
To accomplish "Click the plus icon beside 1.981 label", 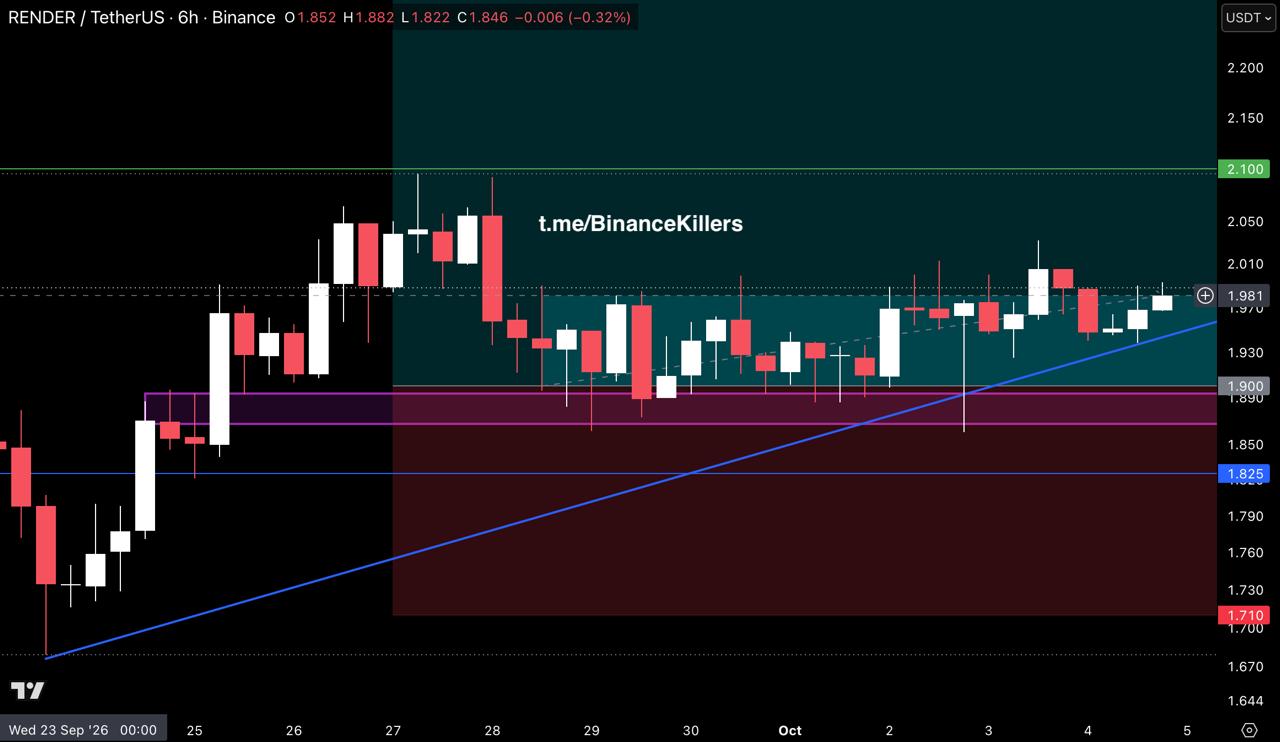I will (1205, 295).
